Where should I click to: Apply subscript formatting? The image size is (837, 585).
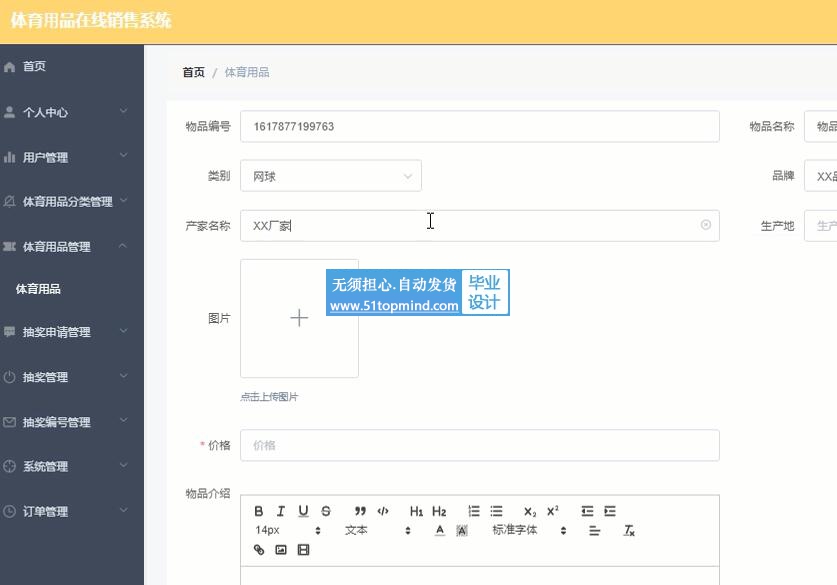(530, 511)
